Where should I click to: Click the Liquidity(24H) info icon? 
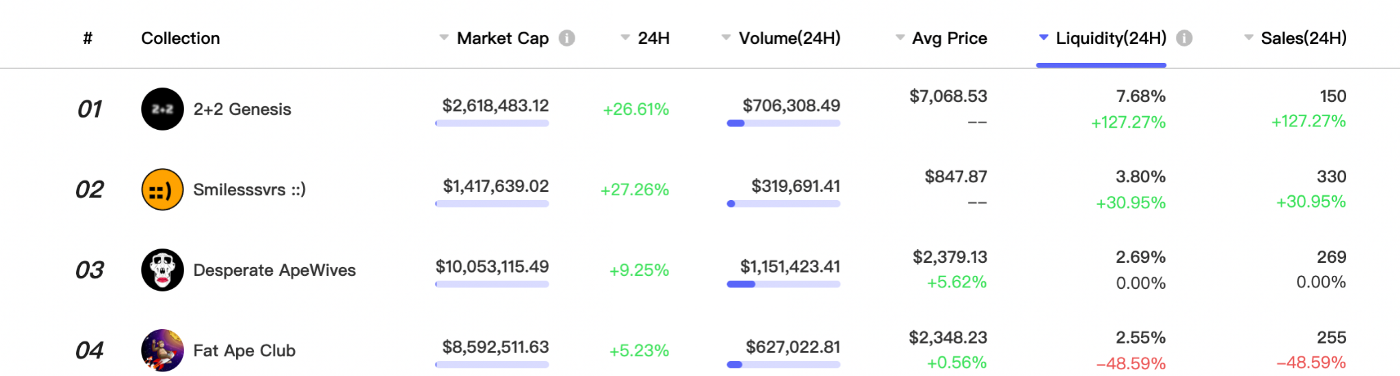1184,39
